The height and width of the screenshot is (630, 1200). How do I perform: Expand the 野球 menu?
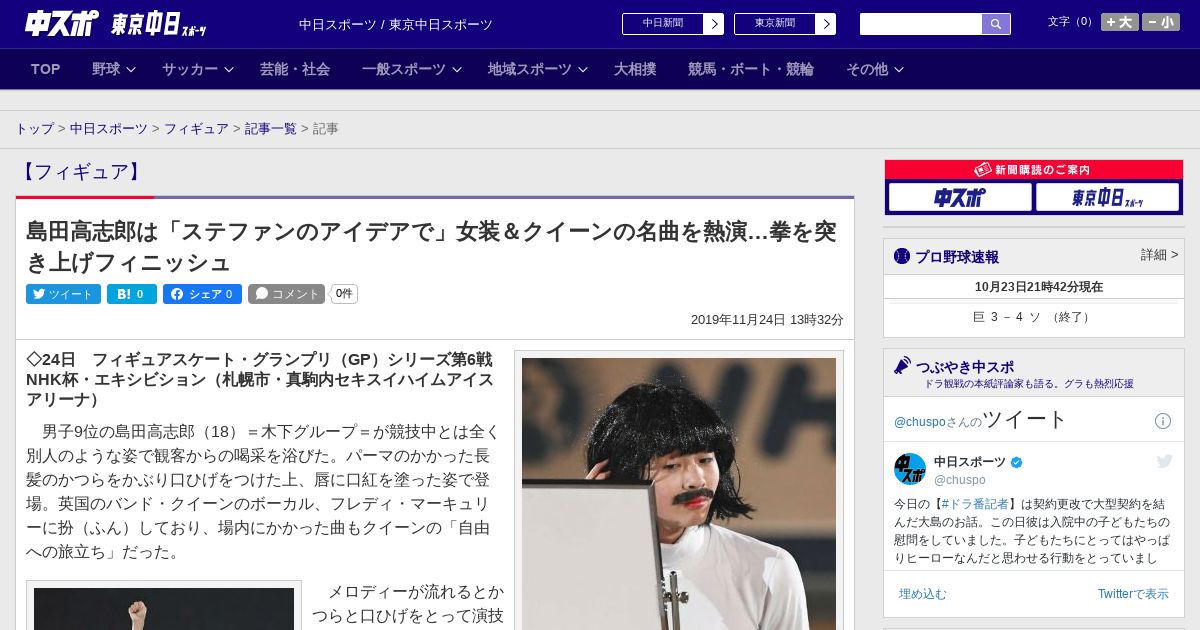114,69
